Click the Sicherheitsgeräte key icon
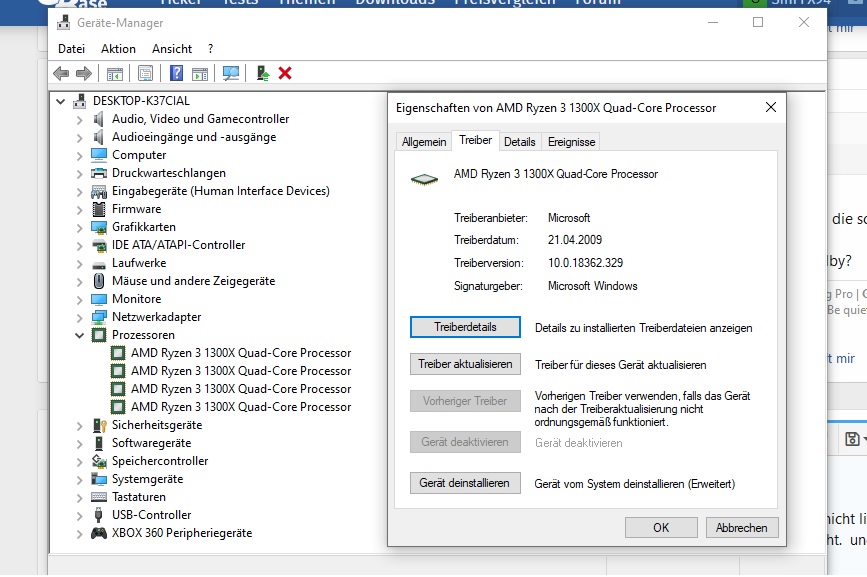Screen dimensions: 867x577 [x=100, y=425]
